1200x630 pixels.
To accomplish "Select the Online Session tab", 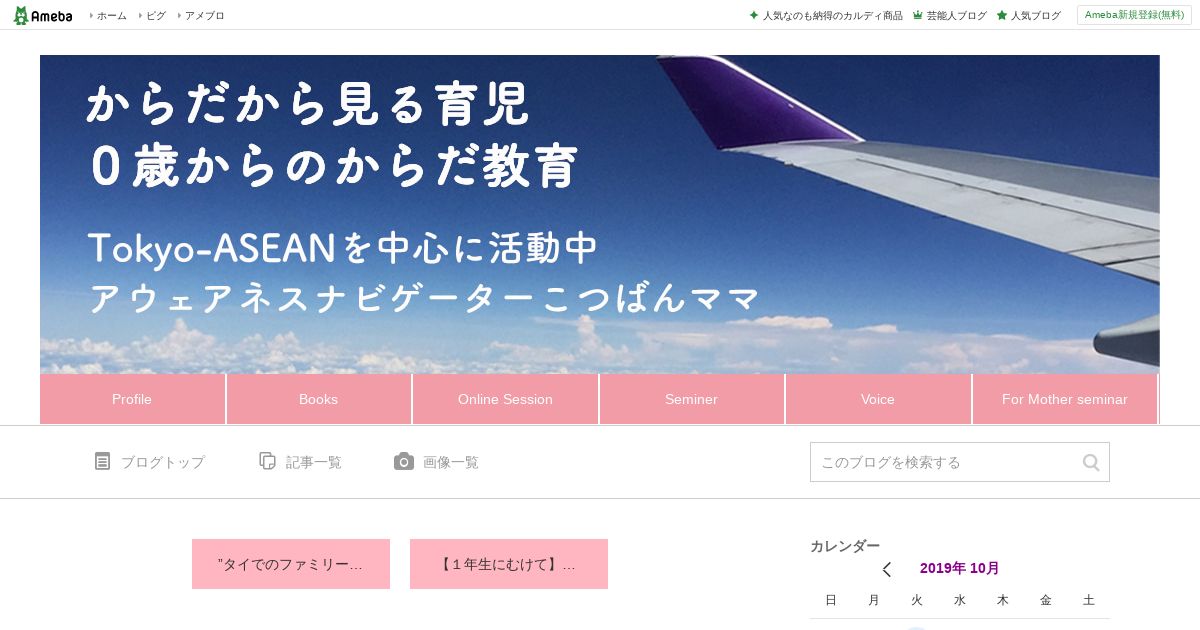I will click(505, 399).
